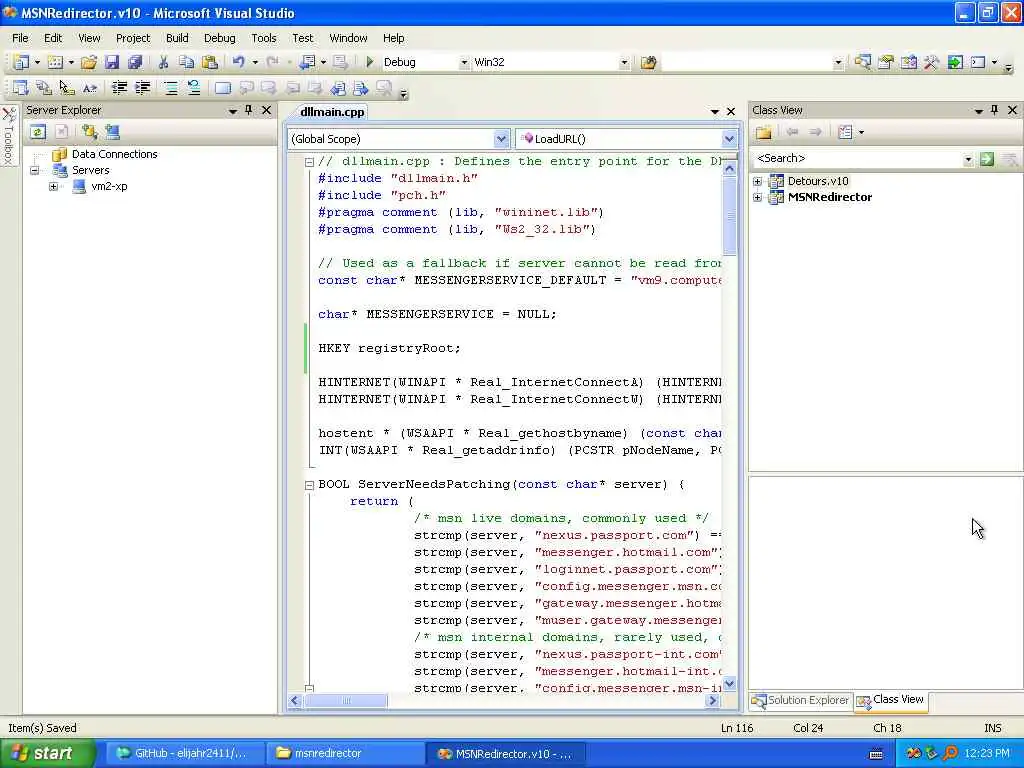
Task: Expand the MSNRedirector project node
Action: click(x=758, y=197)
